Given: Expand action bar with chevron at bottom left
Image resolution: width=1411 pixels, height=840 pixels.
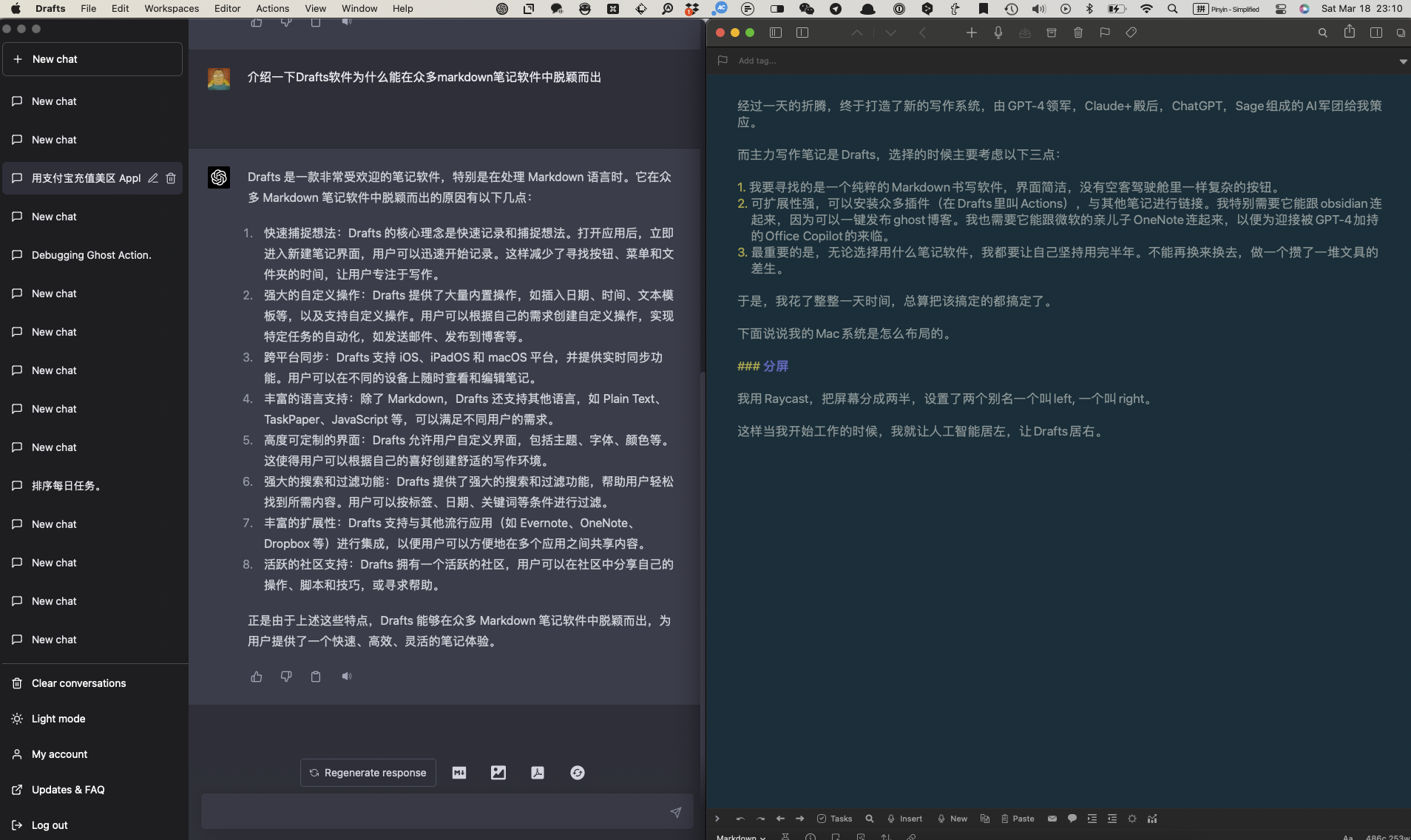Looking at the screenshot, I should (x=717, y=819).
